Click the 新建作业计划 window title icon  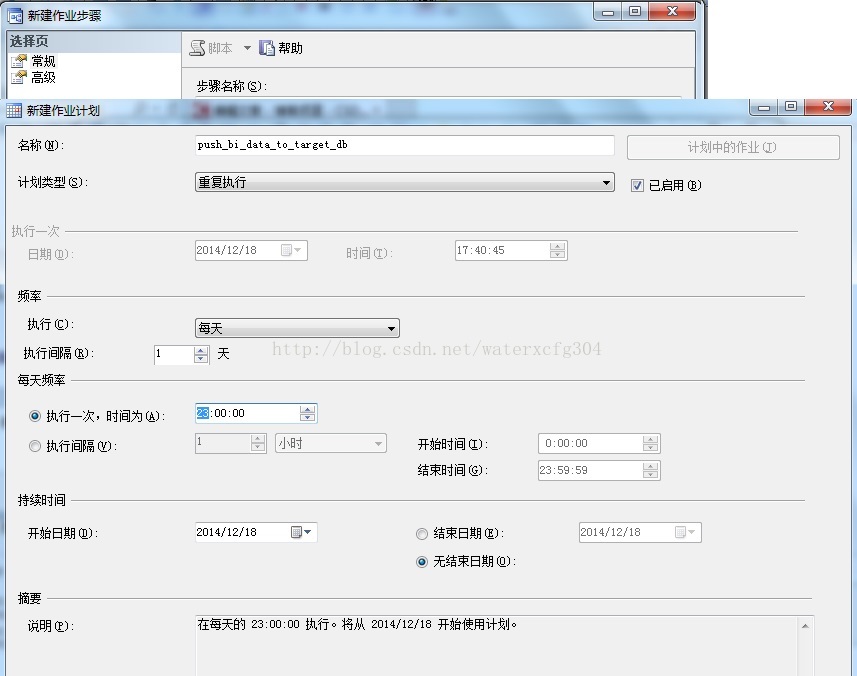click(14, 110)
